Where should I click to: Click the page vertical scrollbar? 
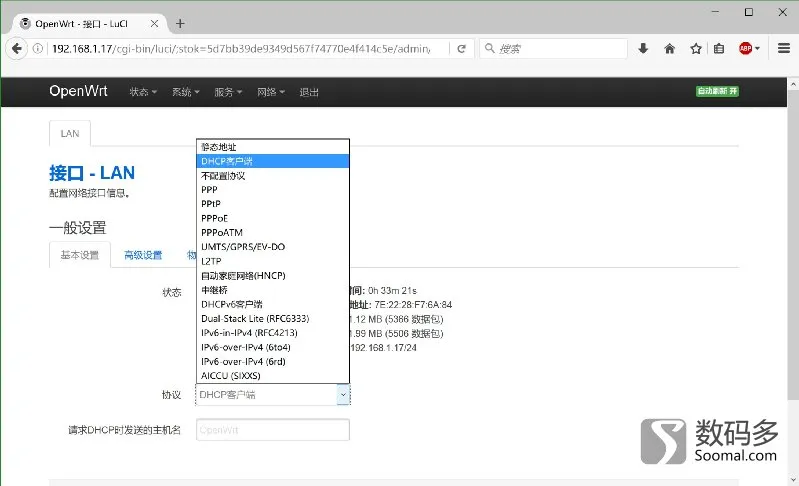coord(793,245)
